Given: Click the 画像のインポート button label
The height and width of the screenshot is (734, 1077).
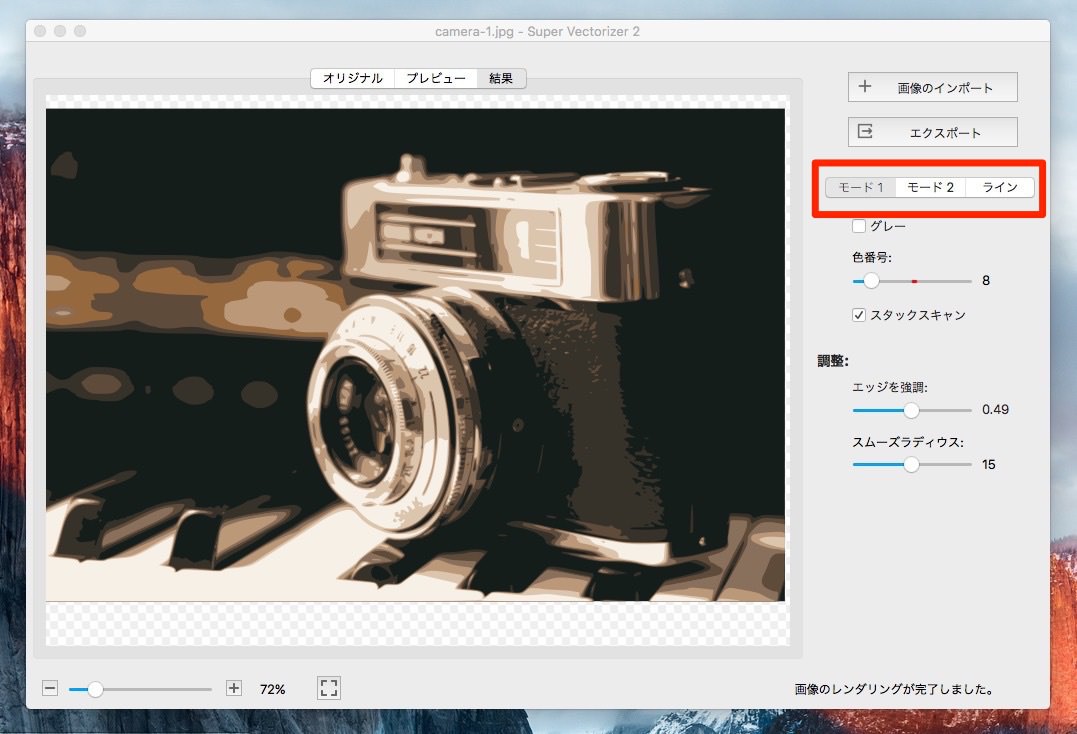Looking at the screenshot, I should (x=945, y=88).
